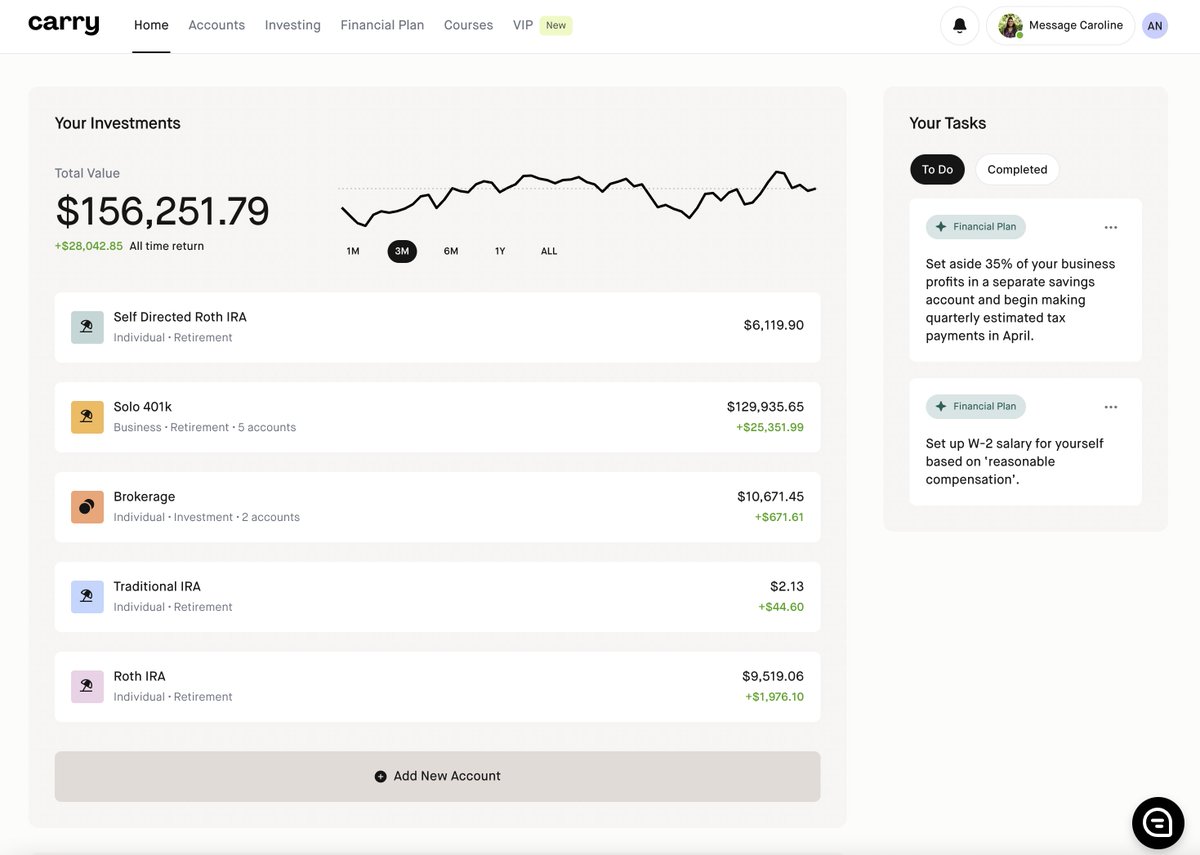Select the ALL time range
The height and width of the screenshot is (855, 1200).
(548, 251)
